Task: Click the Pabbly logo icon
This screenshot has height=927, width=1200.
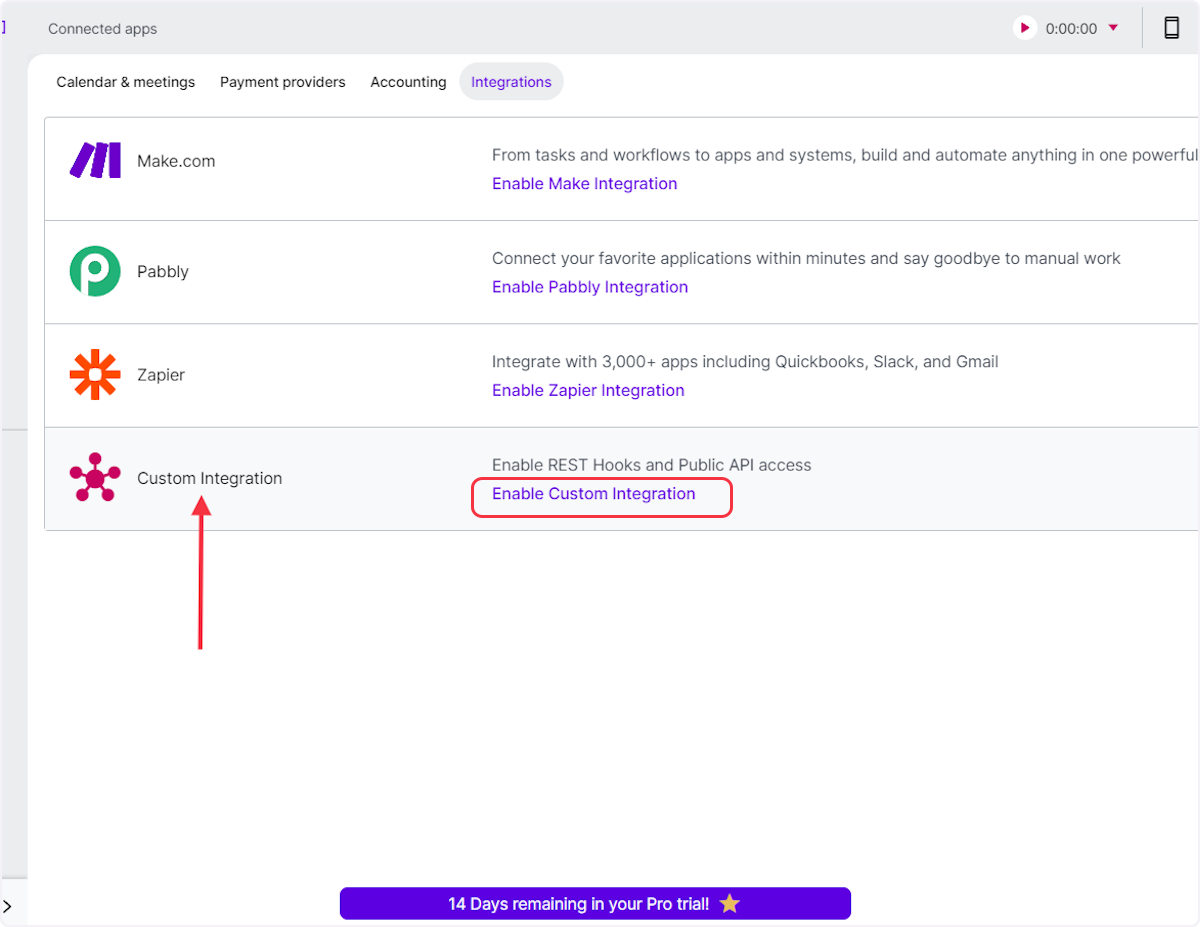Action: pos(95,271)
